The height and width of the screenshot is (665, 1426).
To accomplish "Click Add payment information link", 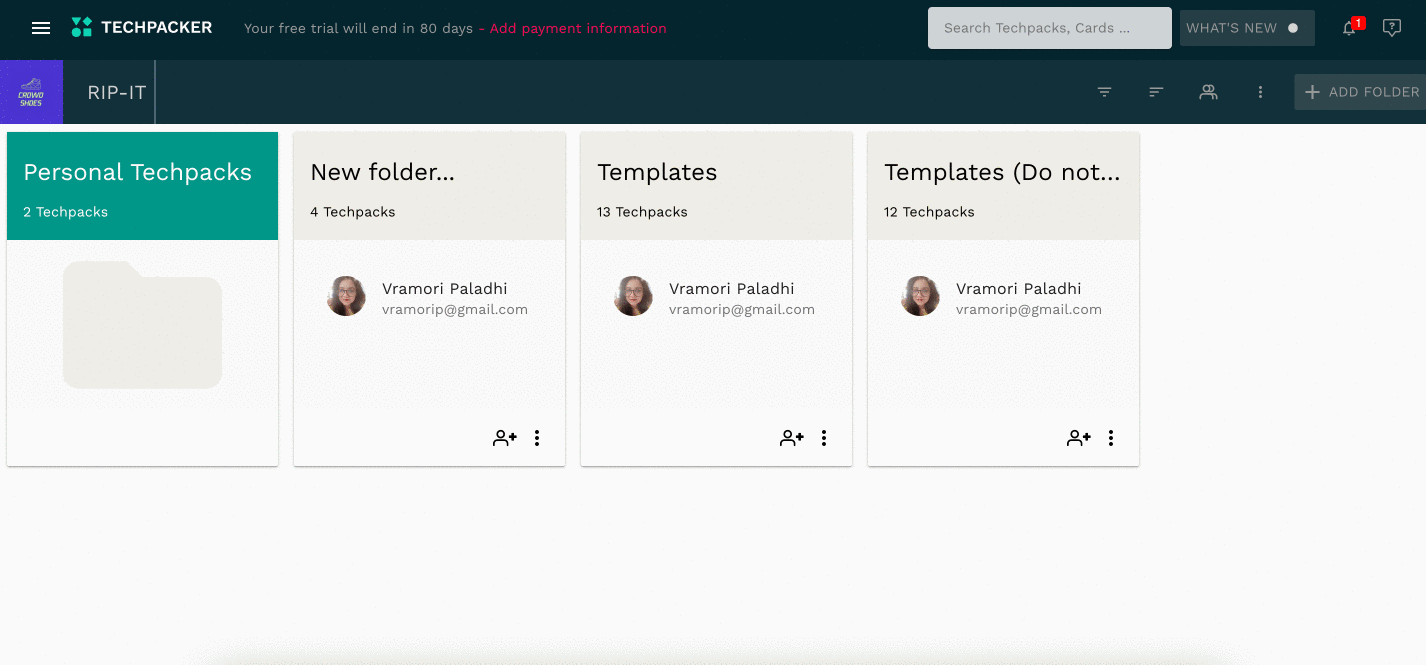I will coord(578,28).
